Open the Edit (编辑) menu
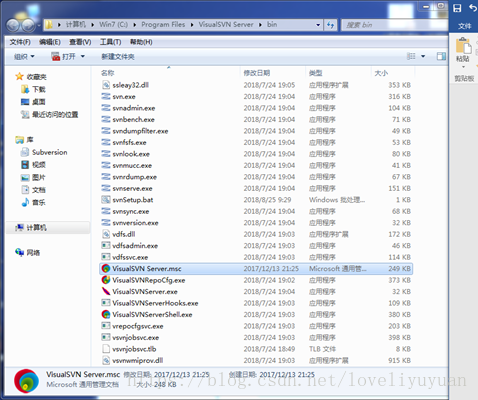Screen dimensions: 478x400 point(50,42)
